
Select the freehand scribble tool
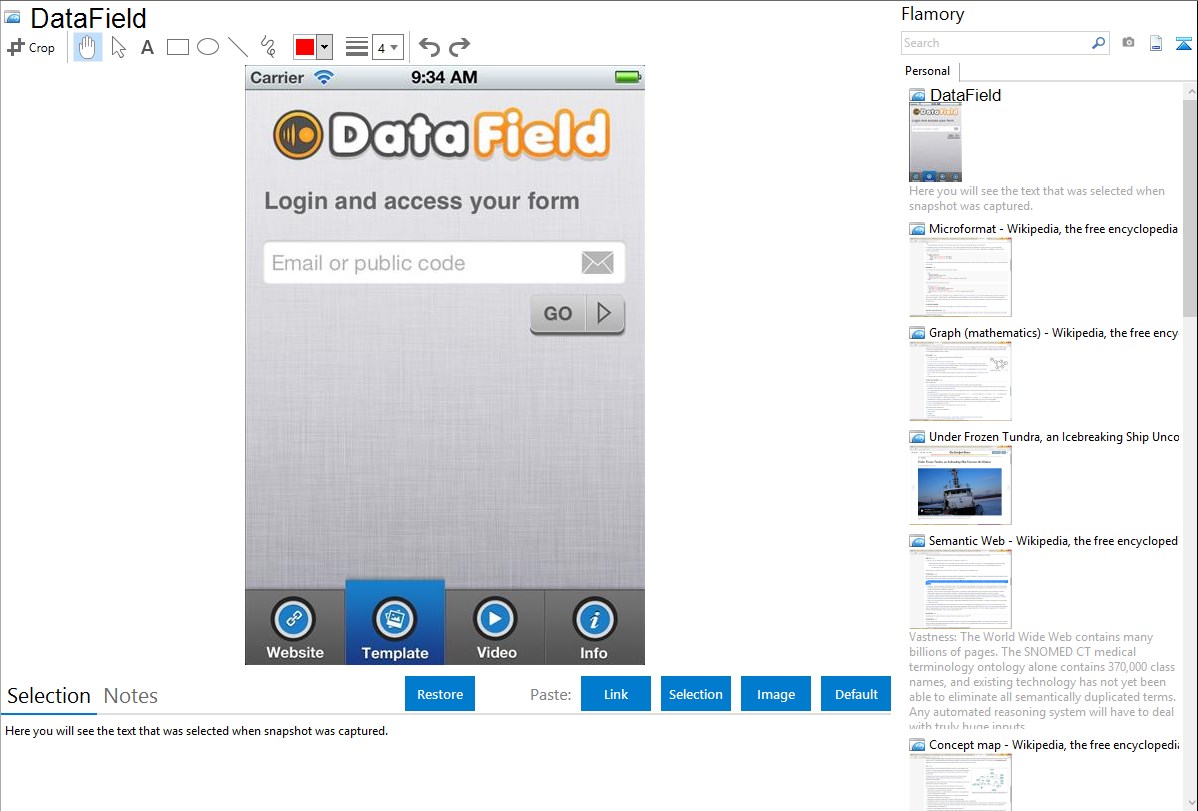(x=268, y=47)
